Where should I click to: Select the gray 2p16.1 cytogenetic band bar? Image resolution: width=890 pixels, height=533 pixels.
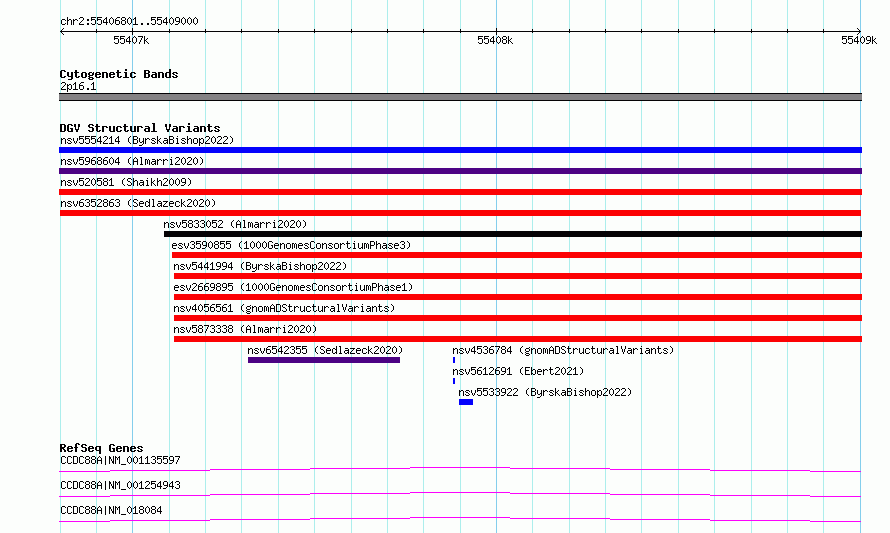tap(460, 97)
